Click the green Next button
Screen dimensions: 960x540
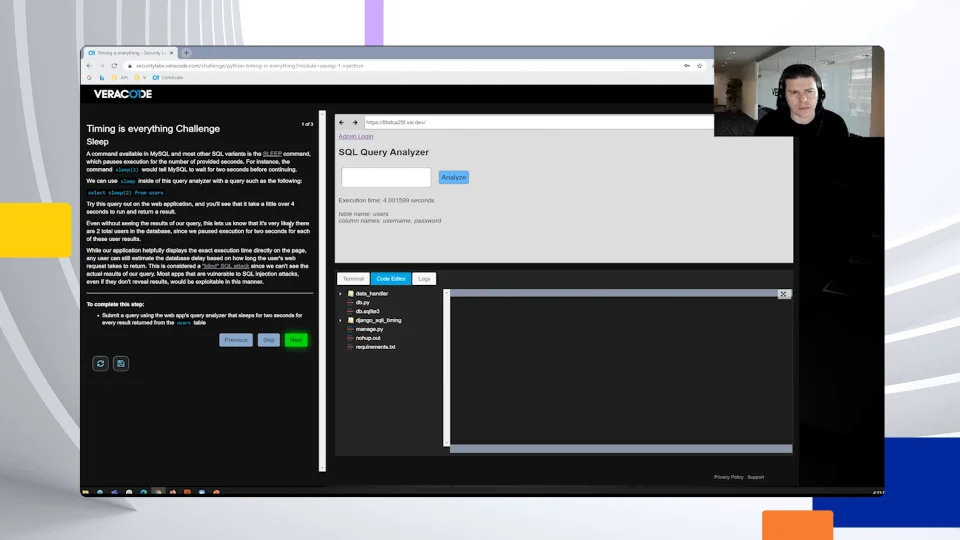[296, 340]
